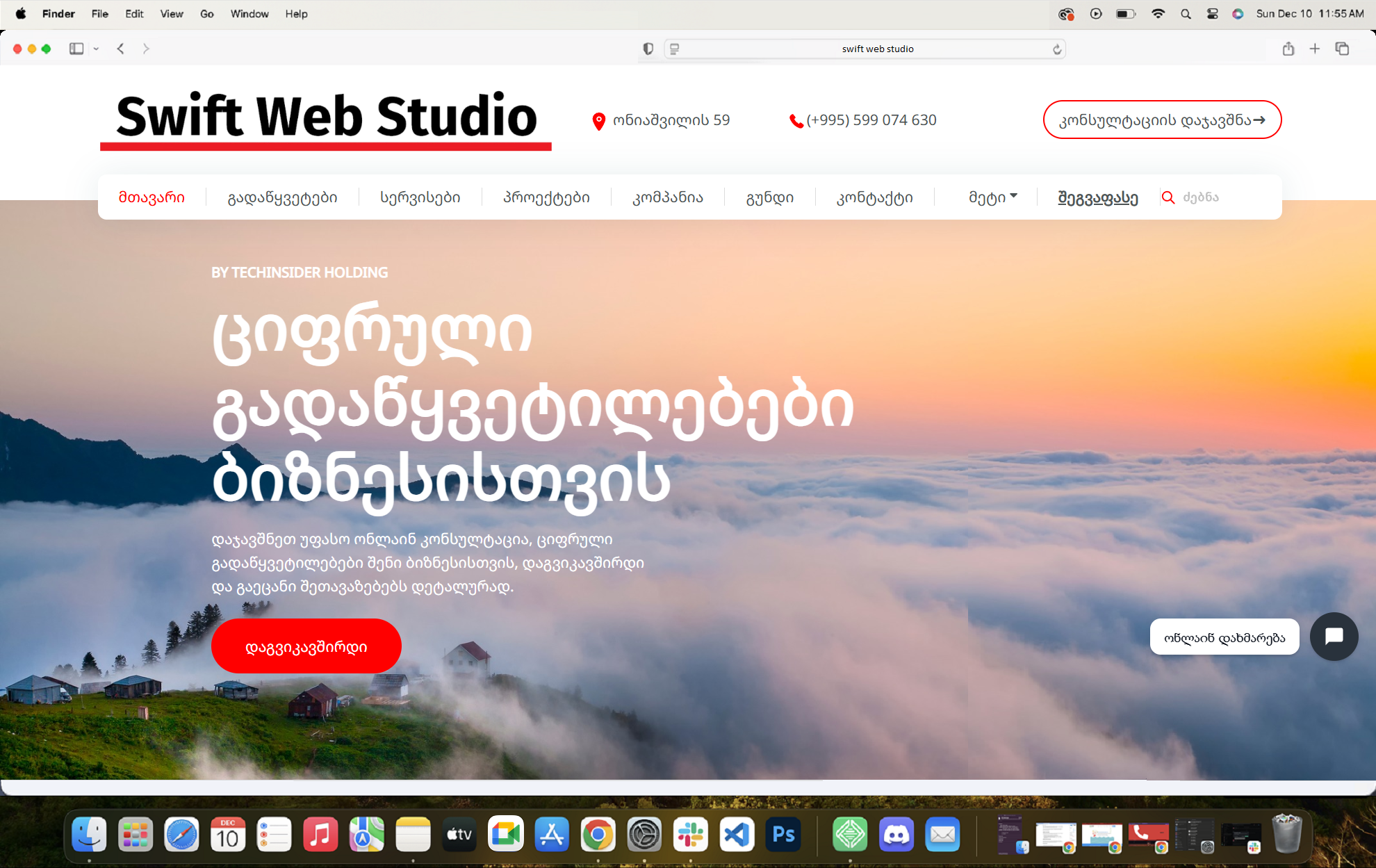Click the შეგვაფასე link
1376x868 pixels.
click(1097, 197)
